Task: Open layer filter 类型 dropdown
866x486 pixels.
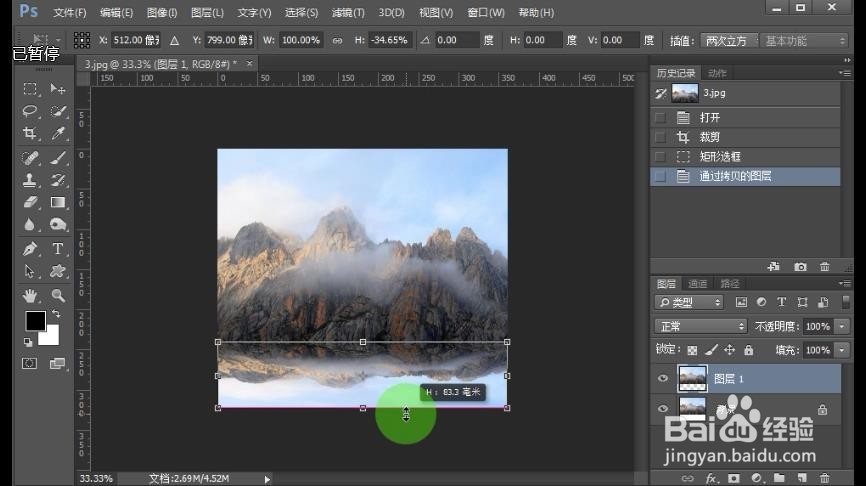Action: click(689, 302)
